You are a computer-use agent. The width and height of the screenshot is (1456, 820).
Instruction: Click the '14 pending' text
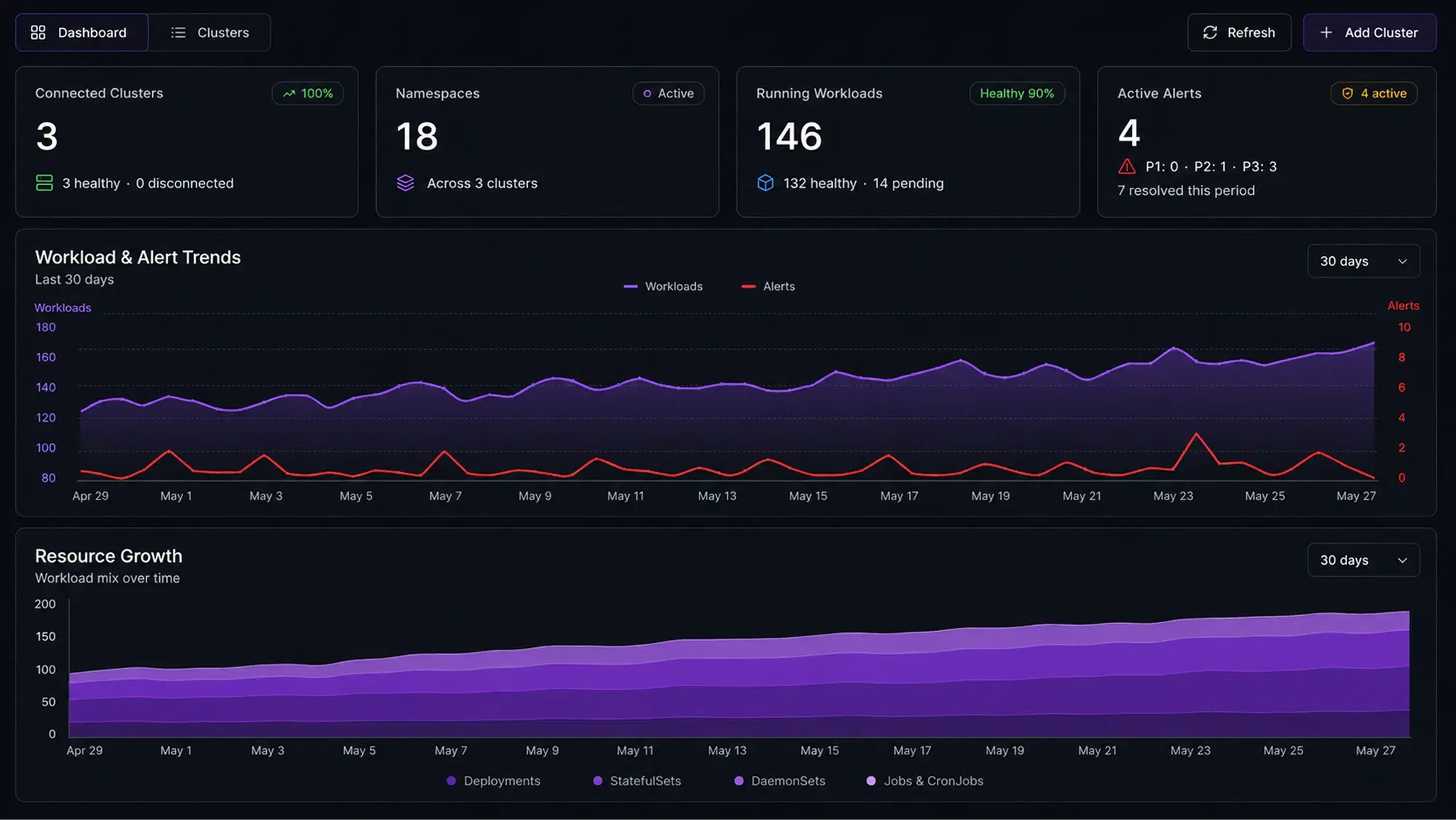[908, 183]
